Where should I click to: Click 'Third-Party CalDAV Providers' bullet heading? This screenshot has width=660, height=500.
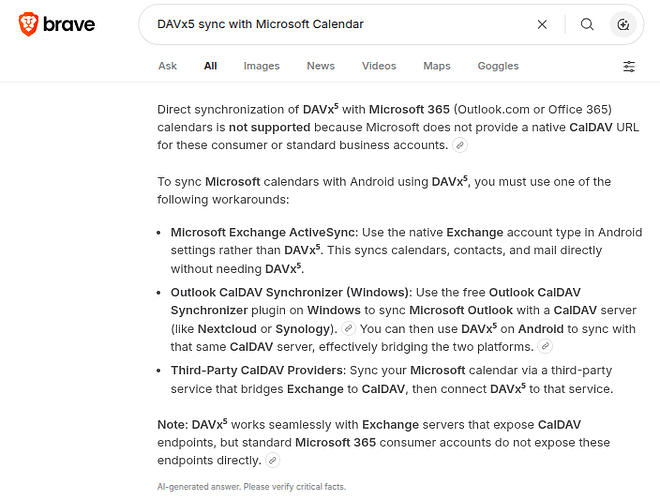tap(258, 370)
